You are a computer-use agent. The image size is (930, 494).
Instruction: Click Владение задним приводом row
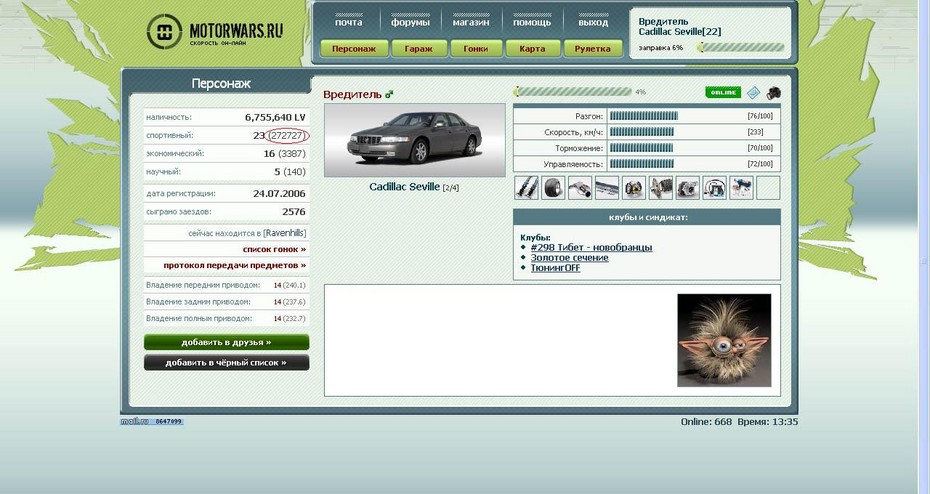click(x=226, y=302)
